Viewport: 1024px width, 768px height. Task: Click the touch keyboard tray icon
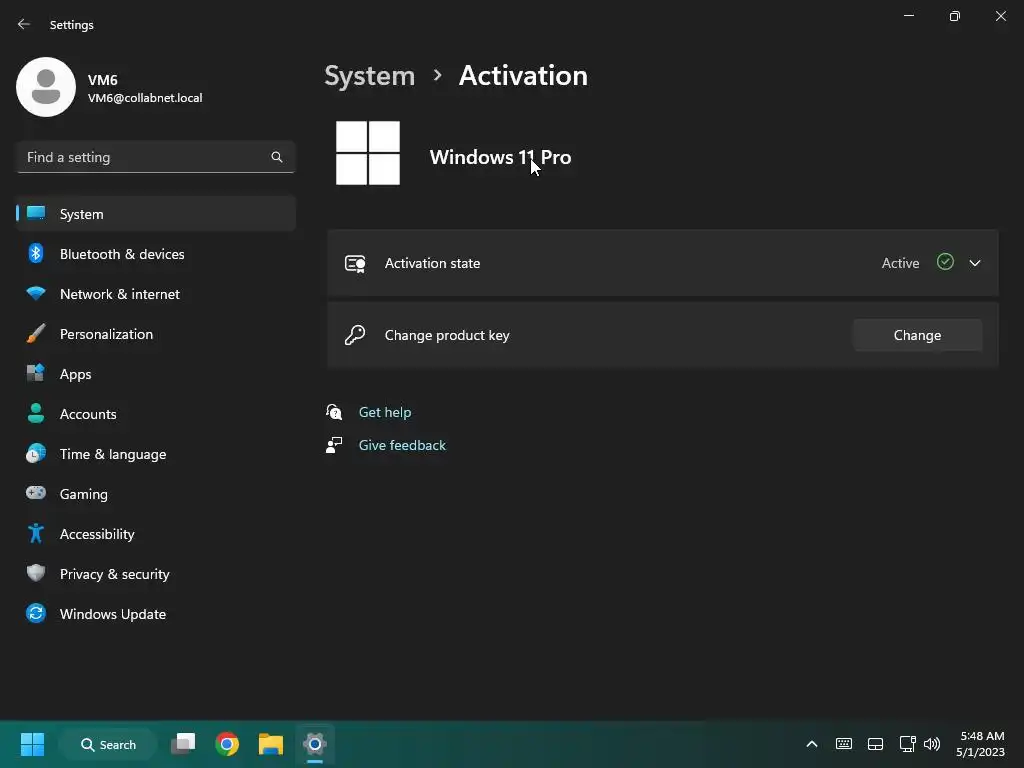pyautogui.click(x=844, y=744)
